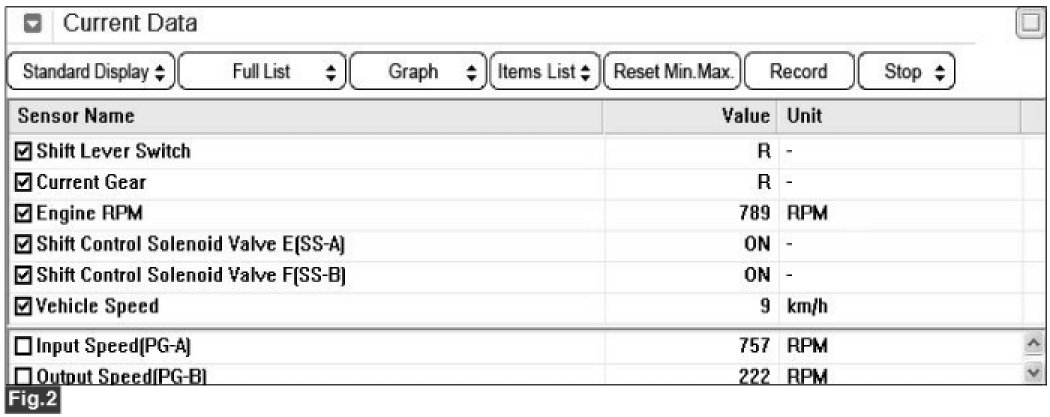
Task: Uncheck the Shift Lever Switch checkbox
Action: [23, 151]
